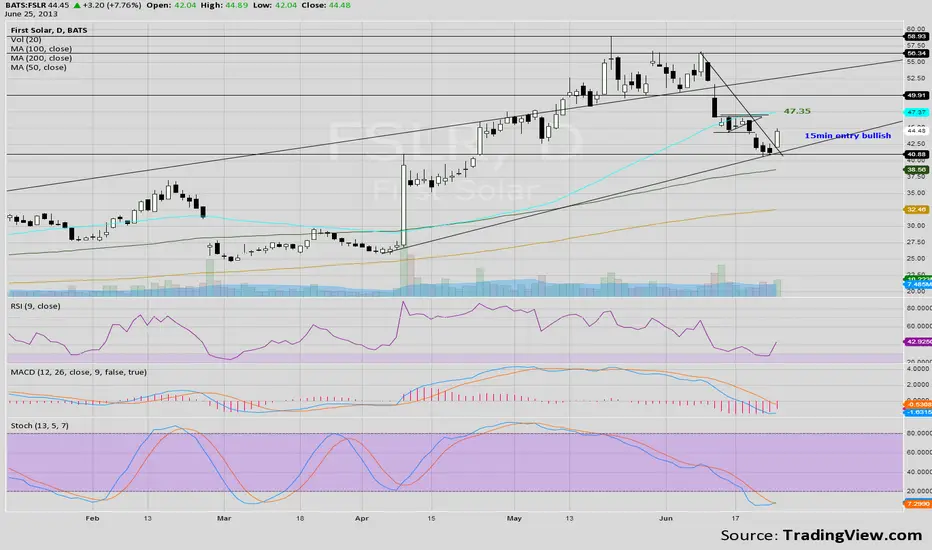932x550 pixels.
Task: Click the First Solar, D, BATS title
Action: point(49,30)
